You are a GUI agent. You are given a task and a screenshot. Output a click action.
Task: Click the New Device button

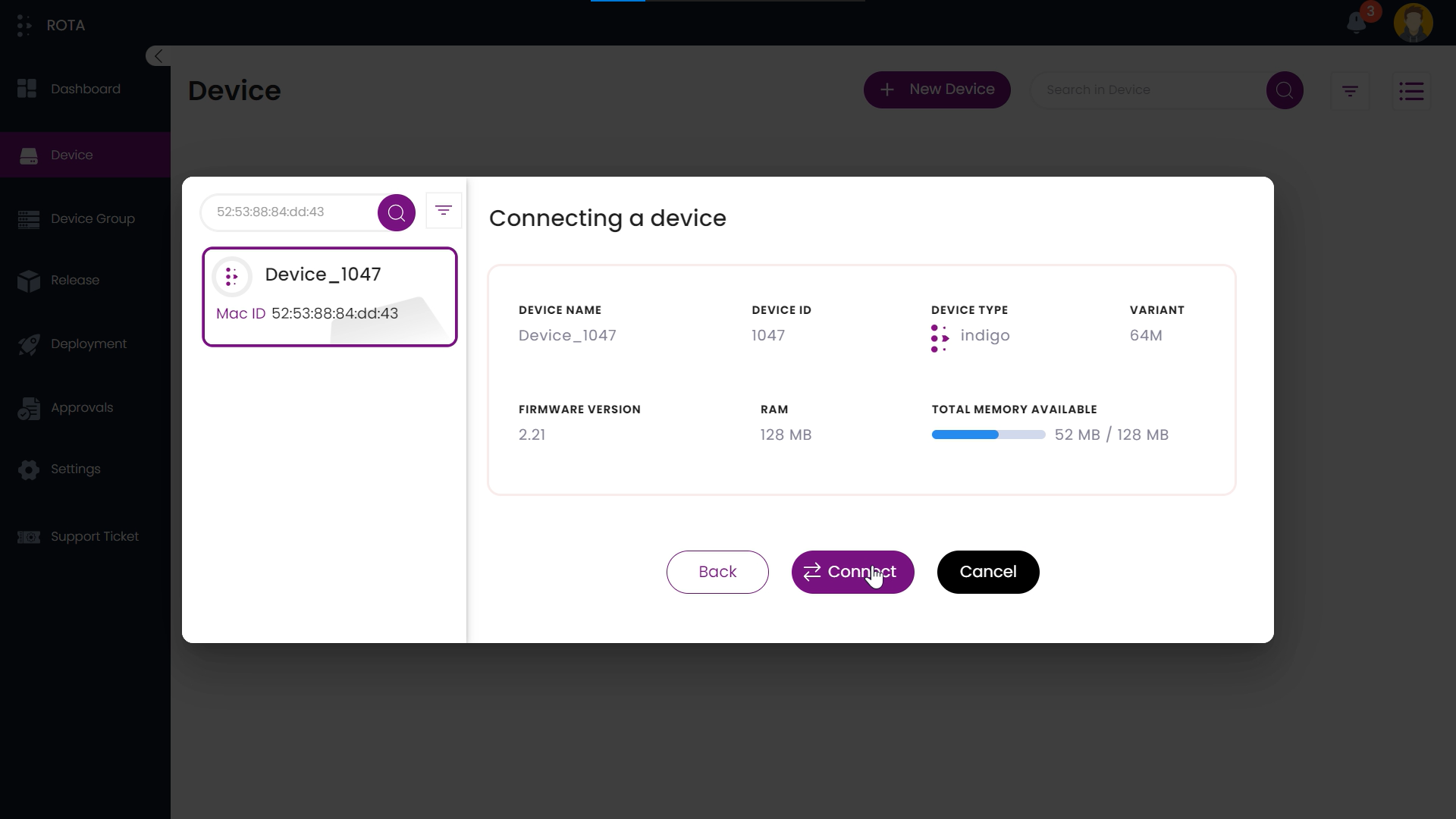point(937,89)
